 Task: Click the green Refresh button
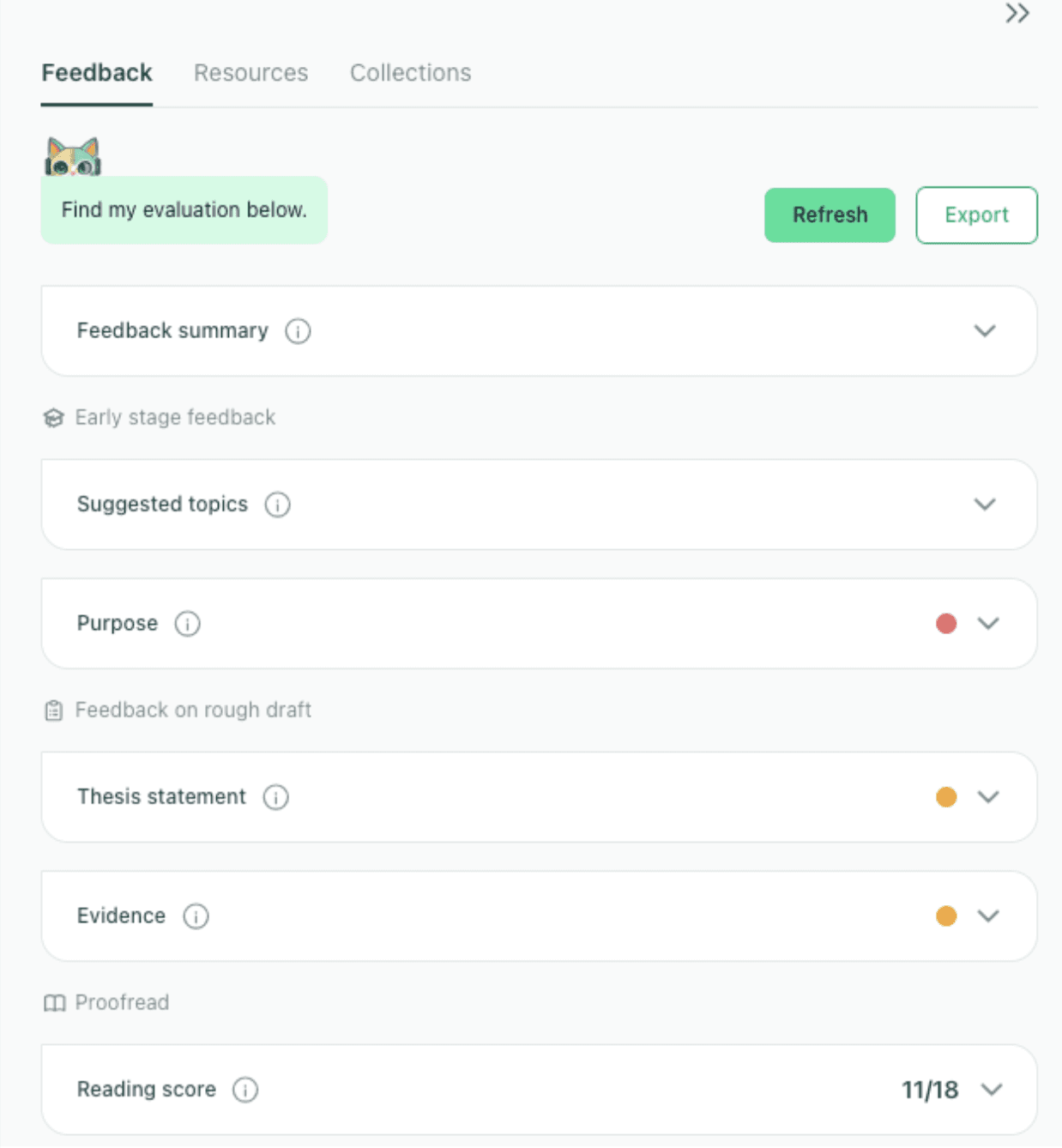pos(830,215)
